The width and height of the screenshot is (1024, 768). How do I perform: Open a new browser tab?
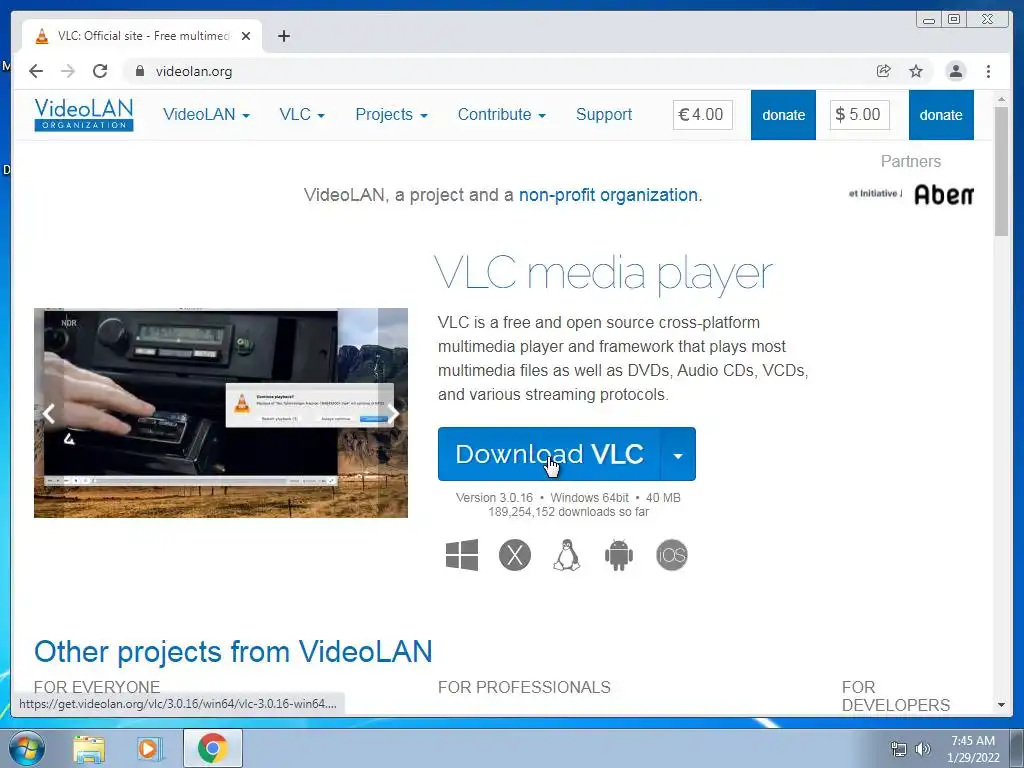coord(283,36)
